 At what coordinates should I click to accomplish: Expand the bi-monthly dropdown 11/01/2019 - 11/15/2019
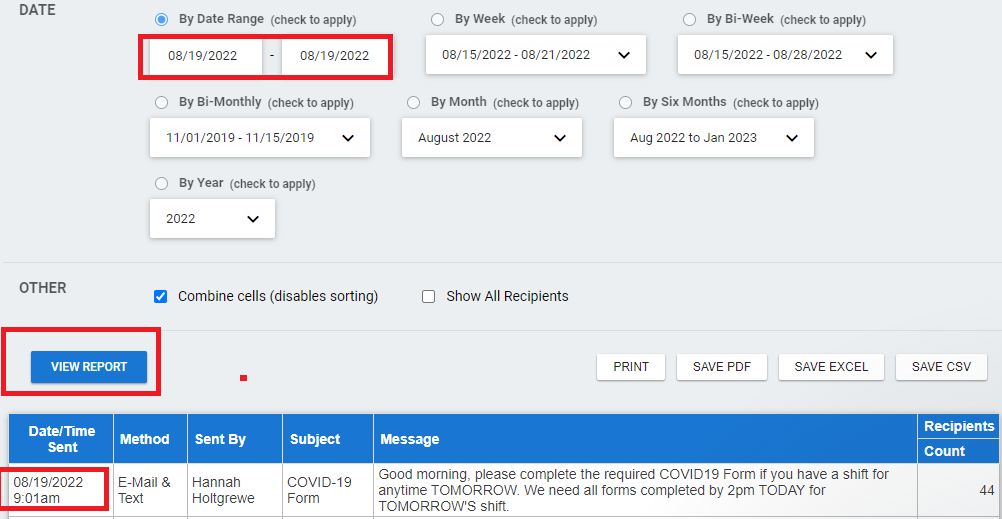tap(260, 137)
